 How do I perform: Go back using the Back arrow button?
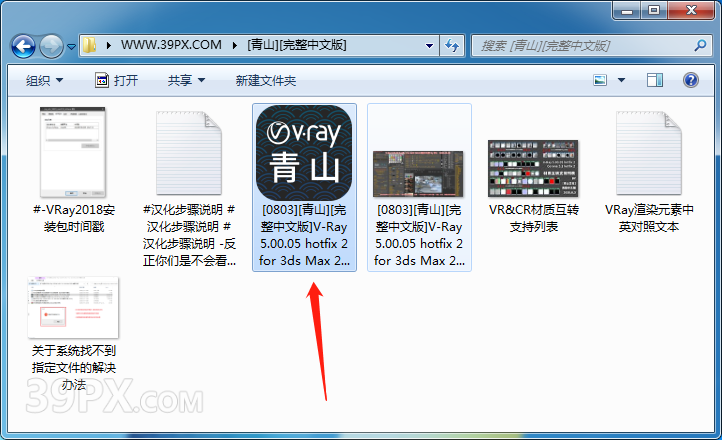pos(23,46)
